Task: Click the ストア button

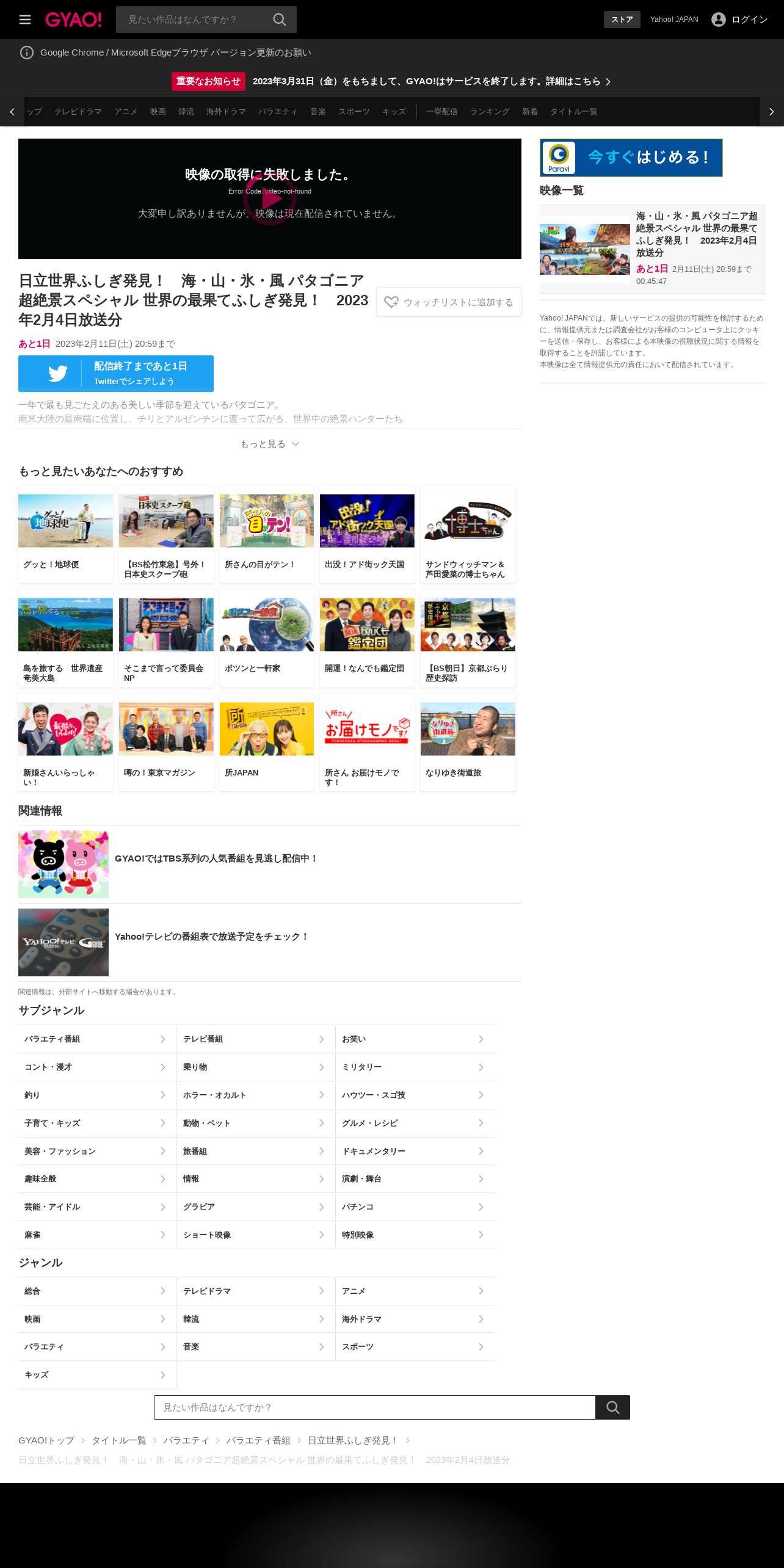Action: pyautogui.click(x=622, y=20)
